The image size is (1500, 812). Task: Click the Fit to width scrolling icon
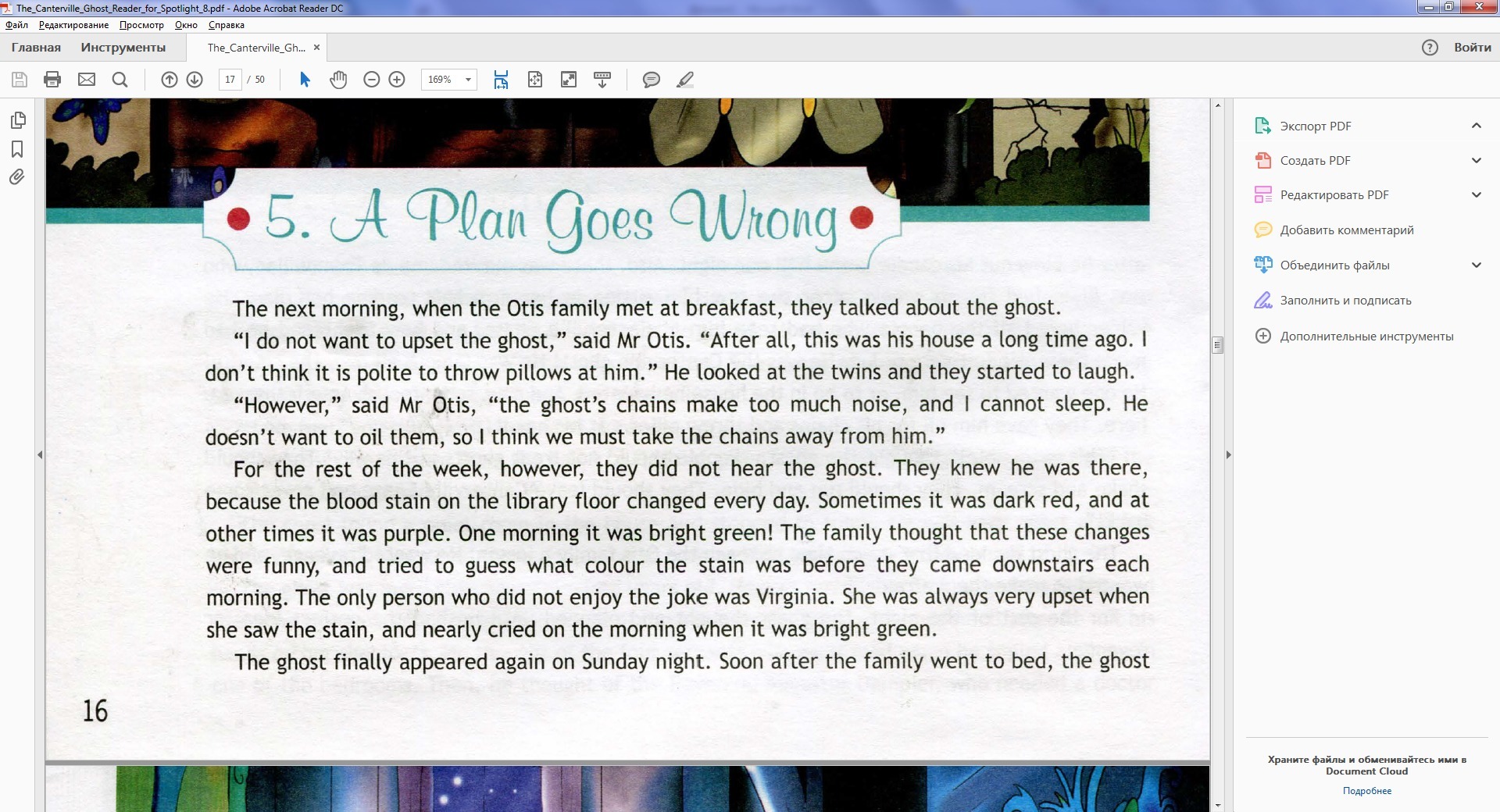501,80
